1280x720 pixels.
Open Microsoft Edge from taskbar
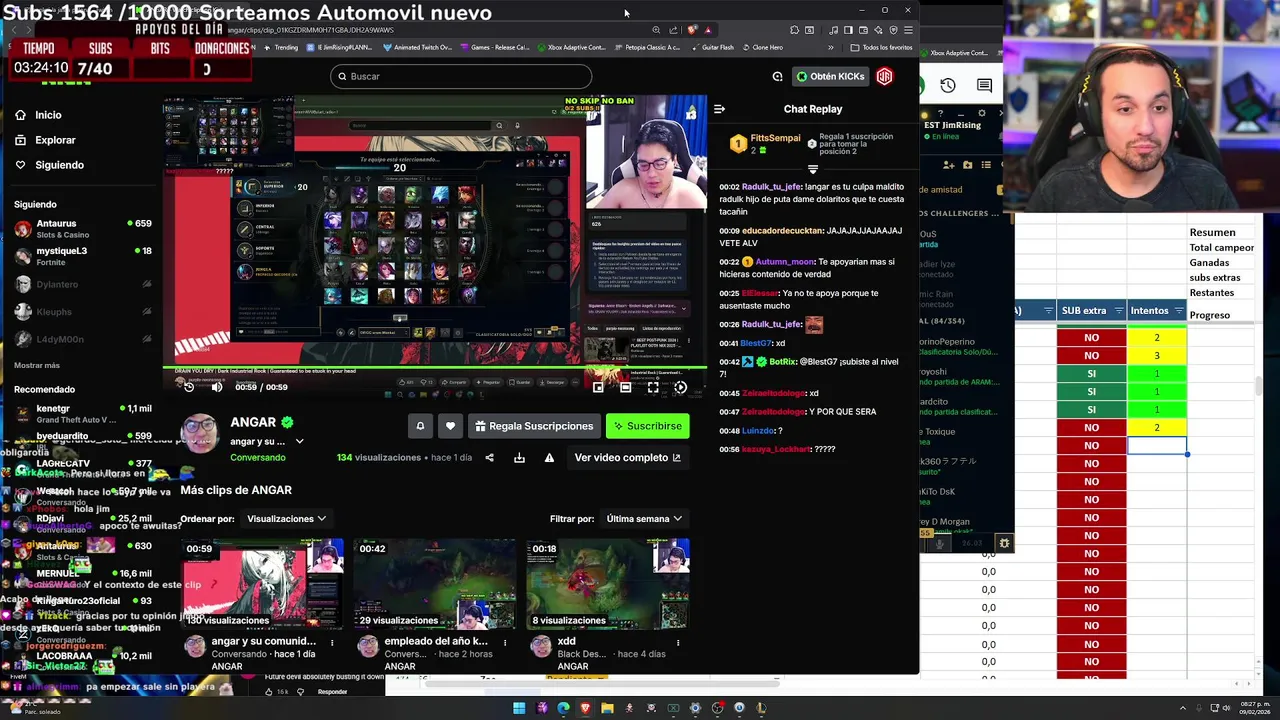coord(563,708)
